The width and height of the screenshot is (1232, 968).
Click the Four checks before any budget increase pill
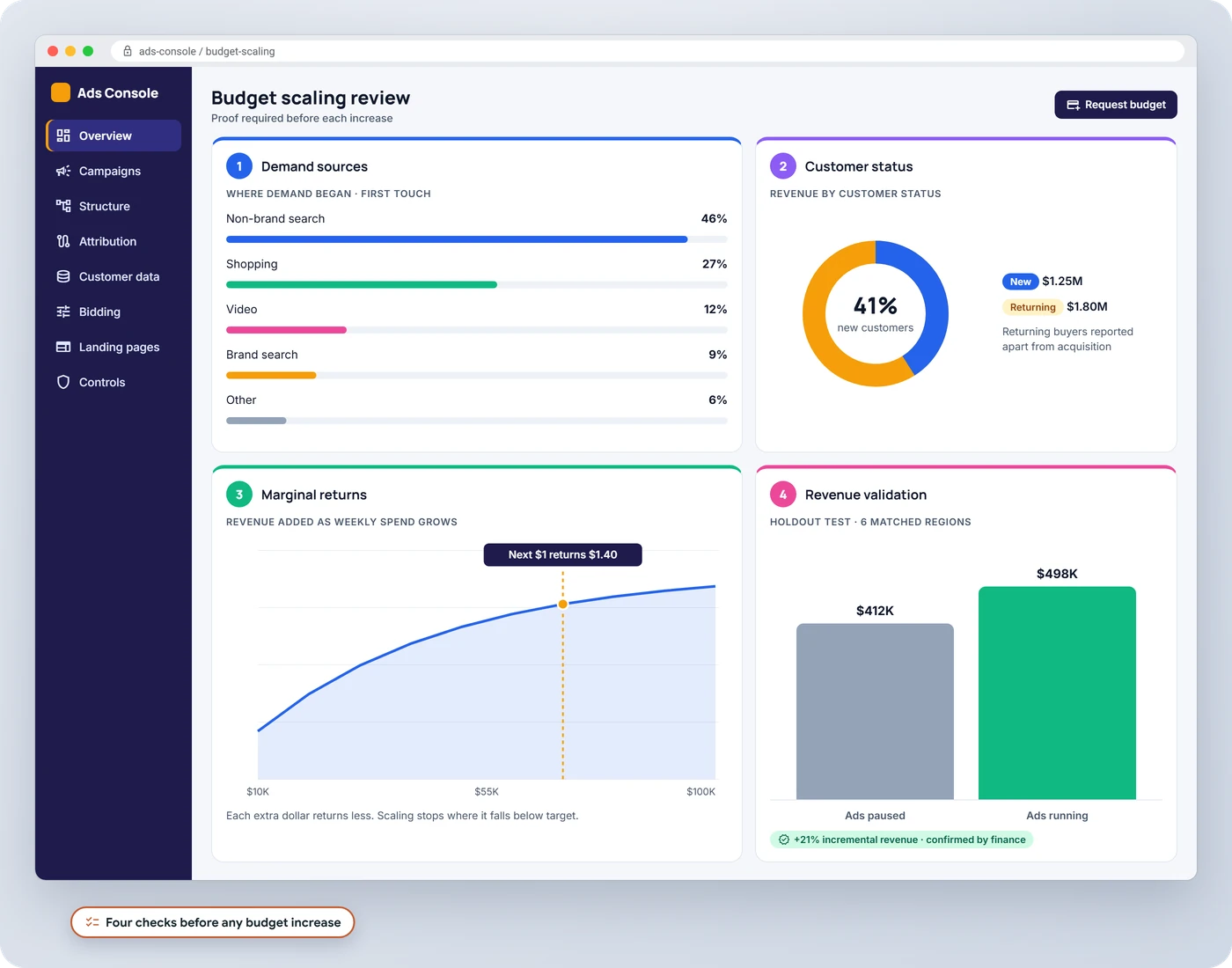coord(213,922)
